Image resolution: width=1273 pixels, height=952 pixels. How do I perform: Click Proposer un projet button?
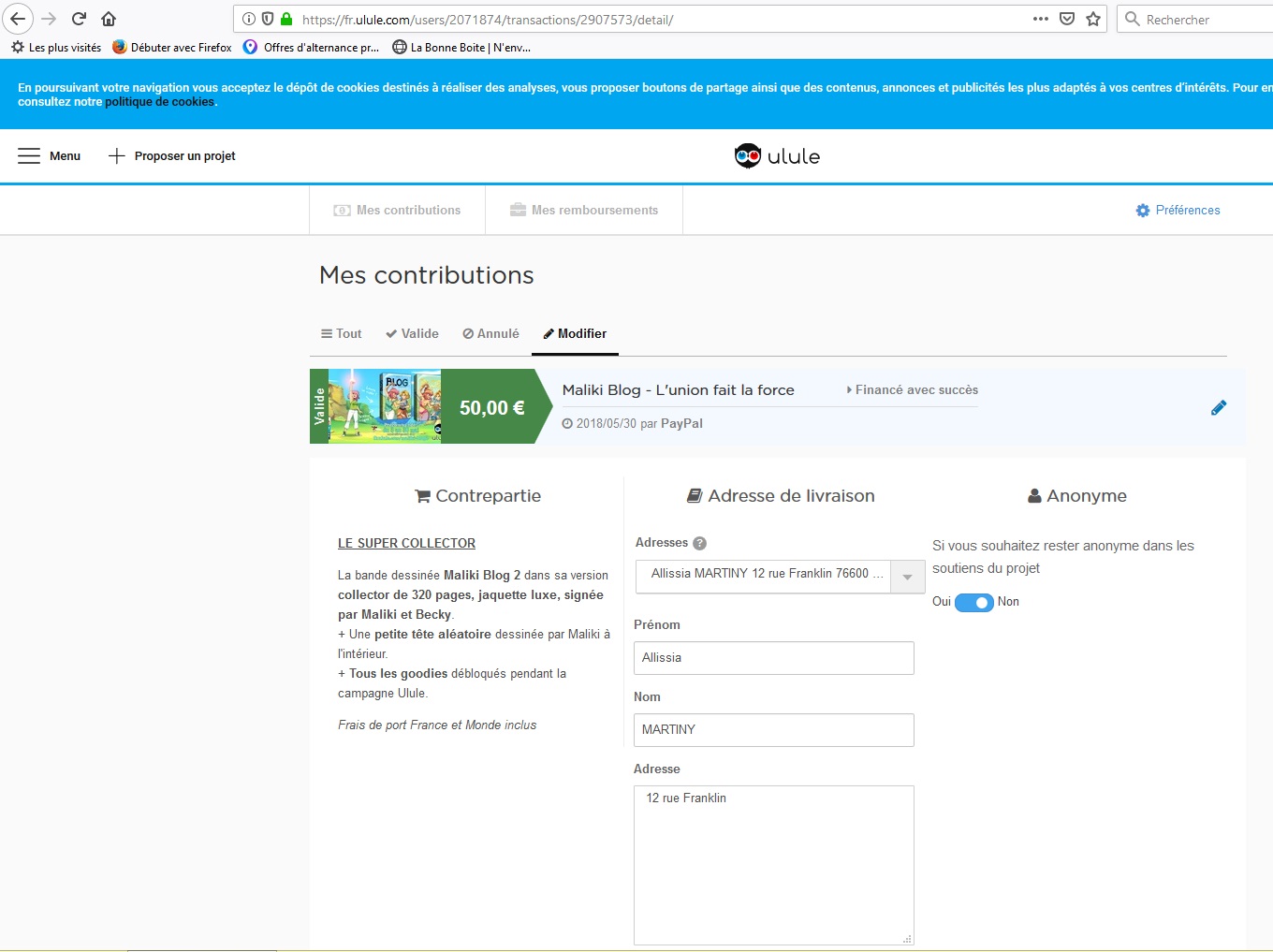pos(172,156)
